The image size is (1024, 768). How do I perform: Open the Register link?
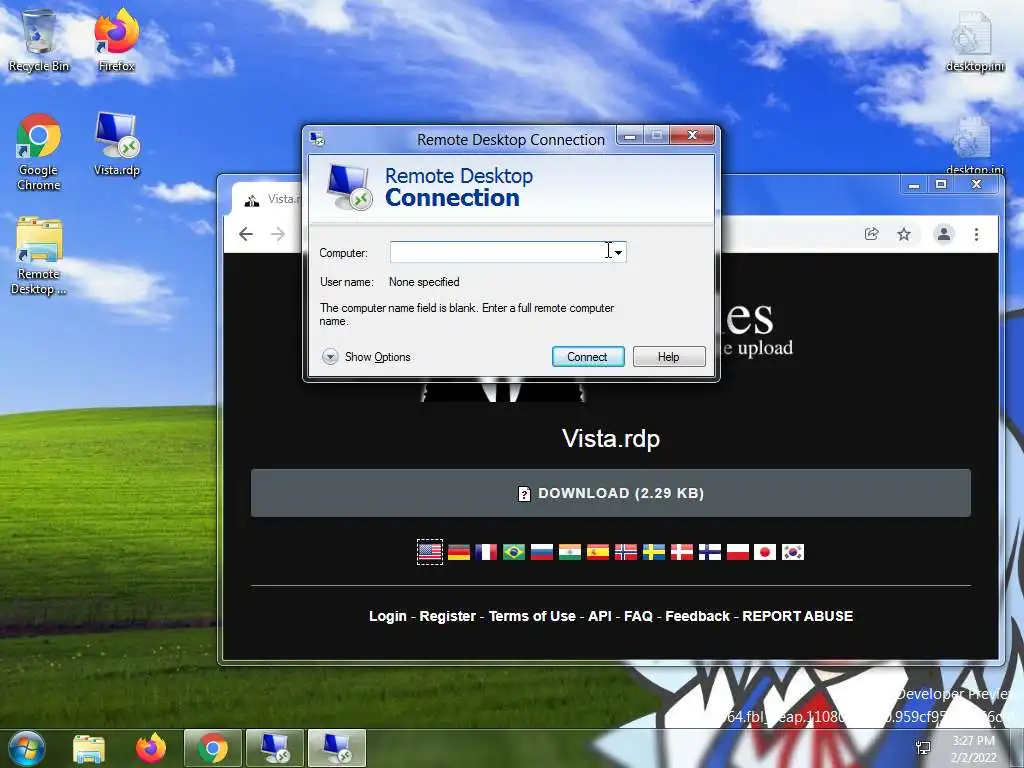[447, 616]
